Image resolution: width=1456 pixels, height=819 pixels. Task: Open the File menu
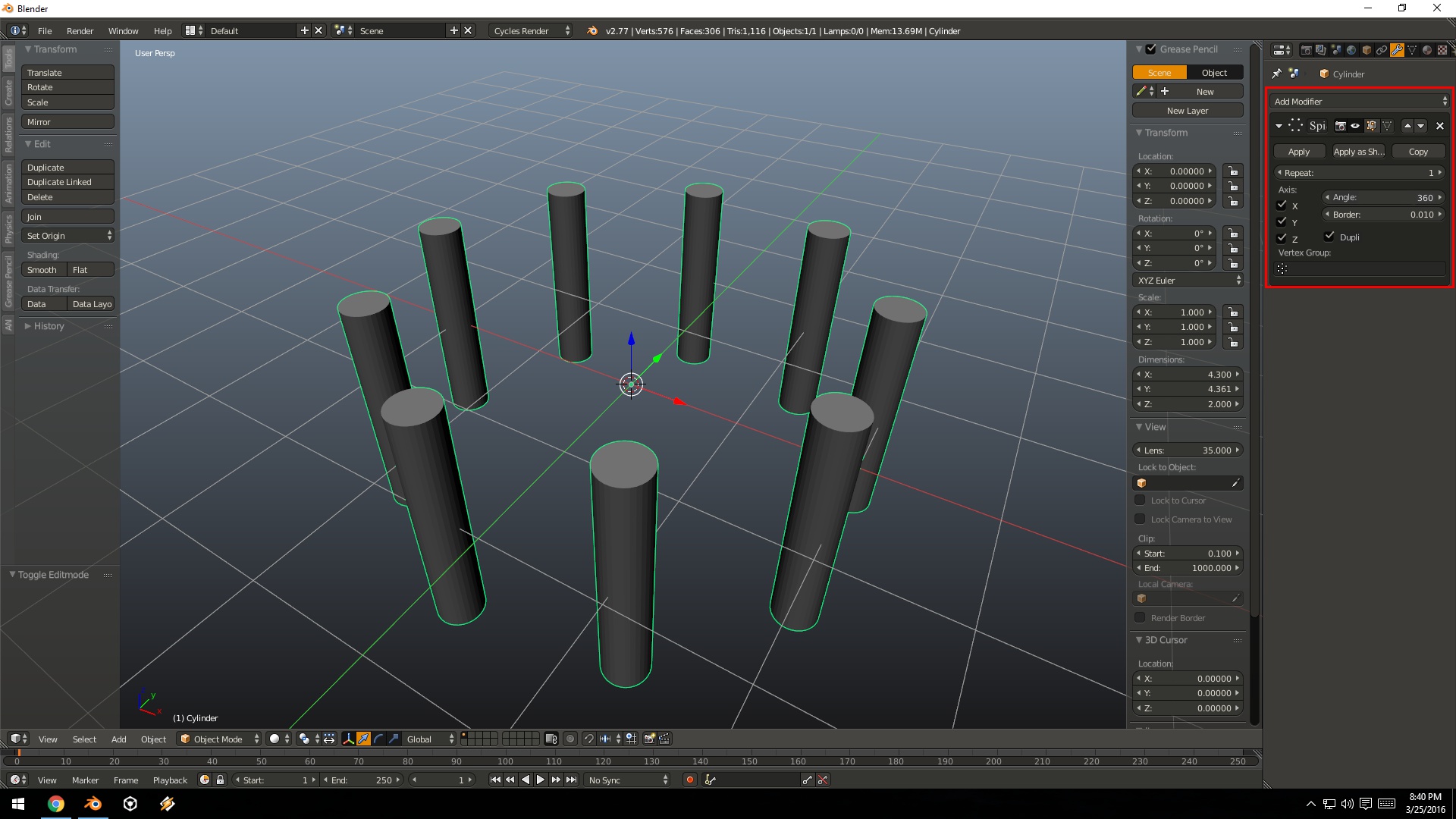[45, 30]
